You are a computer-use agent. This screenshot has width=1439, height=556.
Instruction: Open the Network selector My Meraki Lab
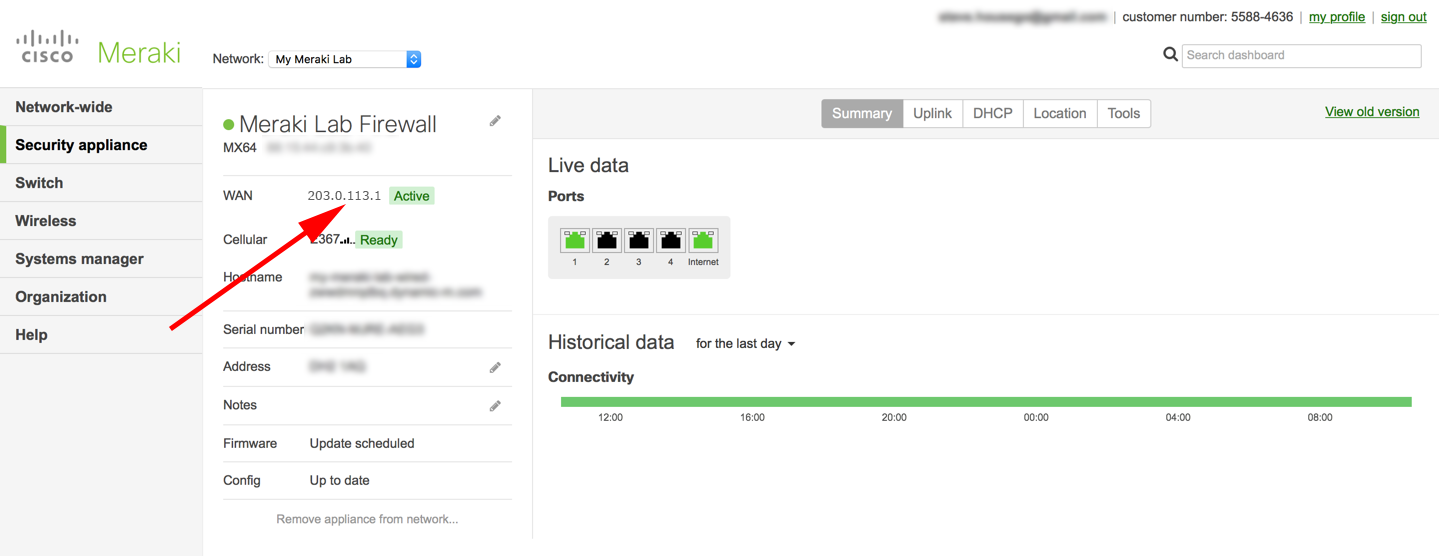tap(345, 59)
